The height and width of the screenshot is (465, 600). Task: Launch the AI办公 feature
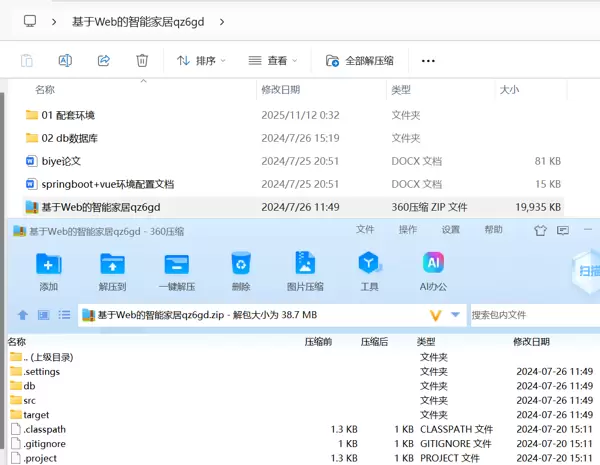tap(434, 264)
